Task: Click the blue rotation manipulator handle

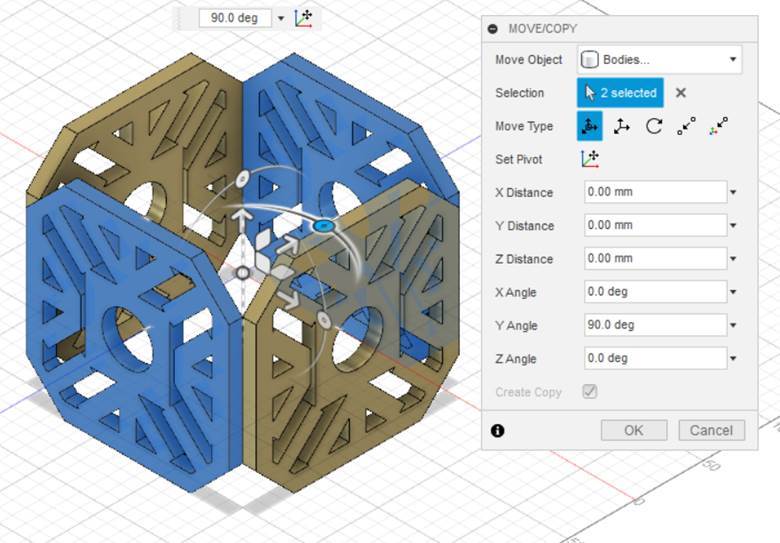Action: pyautogui.click(x=323, y=226)
